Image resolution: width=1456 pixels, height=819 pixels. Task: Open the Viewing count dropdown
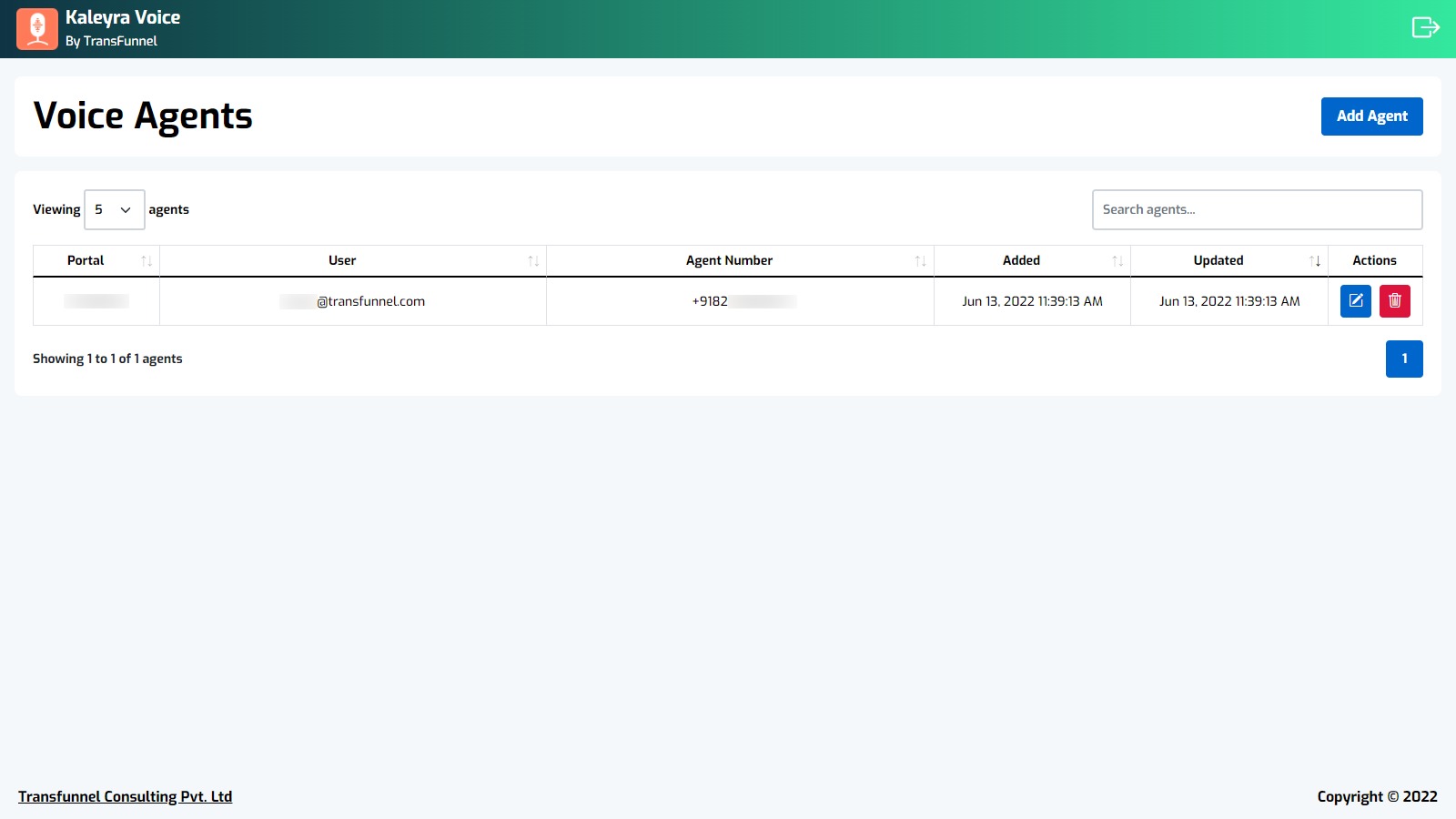(114, 209)
